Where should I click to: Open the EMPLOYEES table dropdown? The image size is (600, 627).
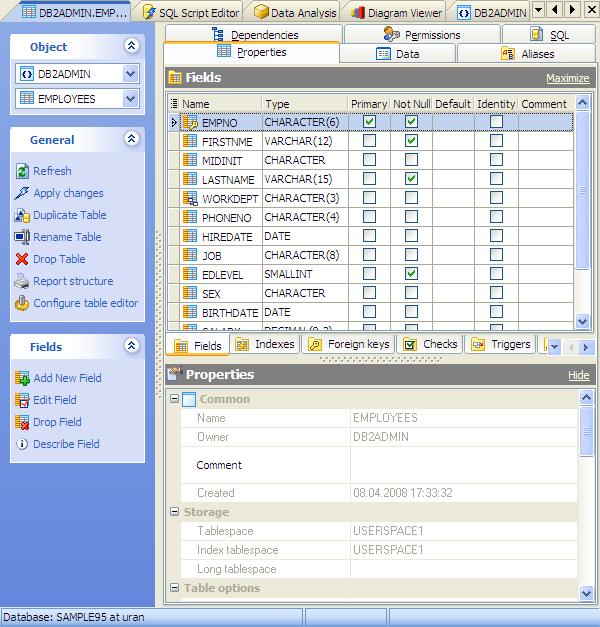130,98
